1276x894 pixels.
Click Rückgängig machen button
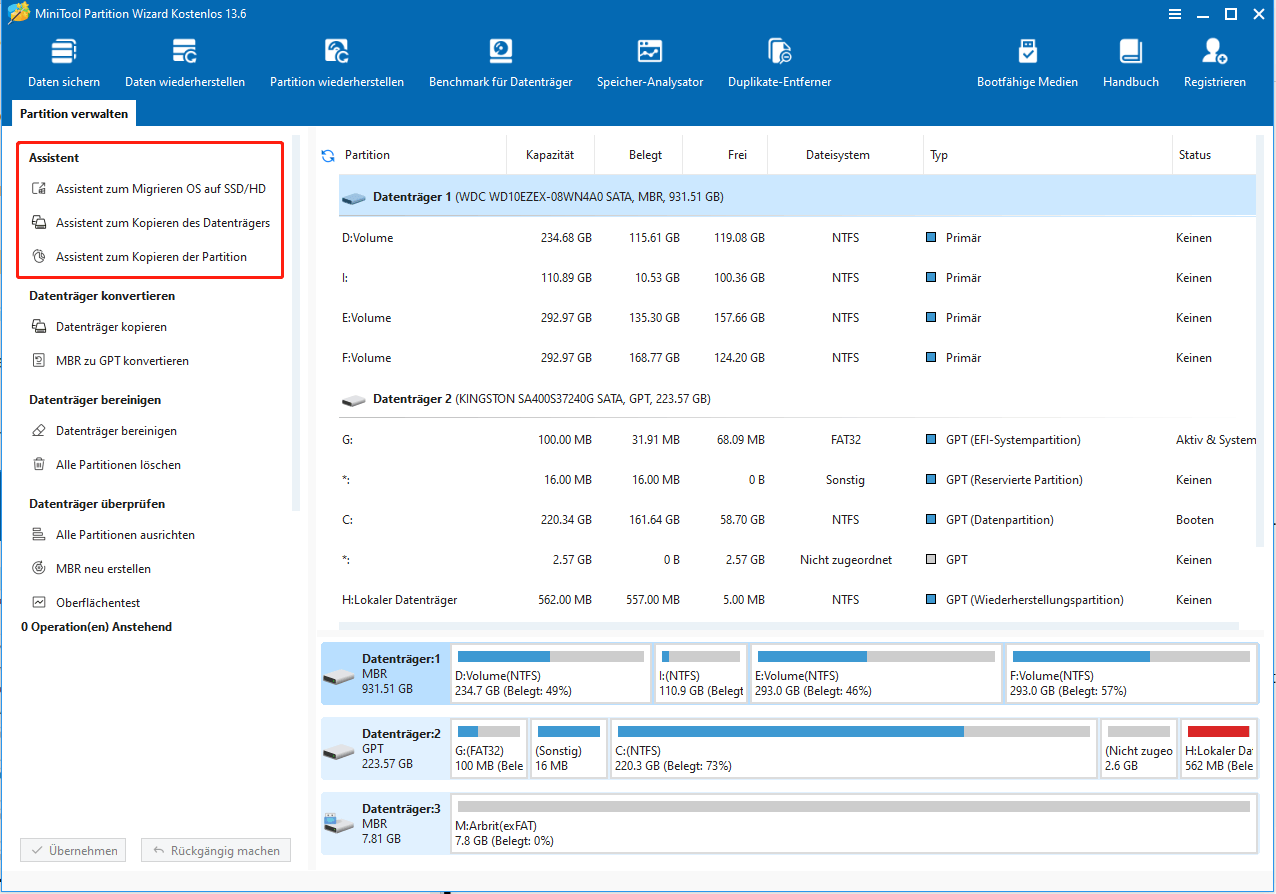pos(216,851)
